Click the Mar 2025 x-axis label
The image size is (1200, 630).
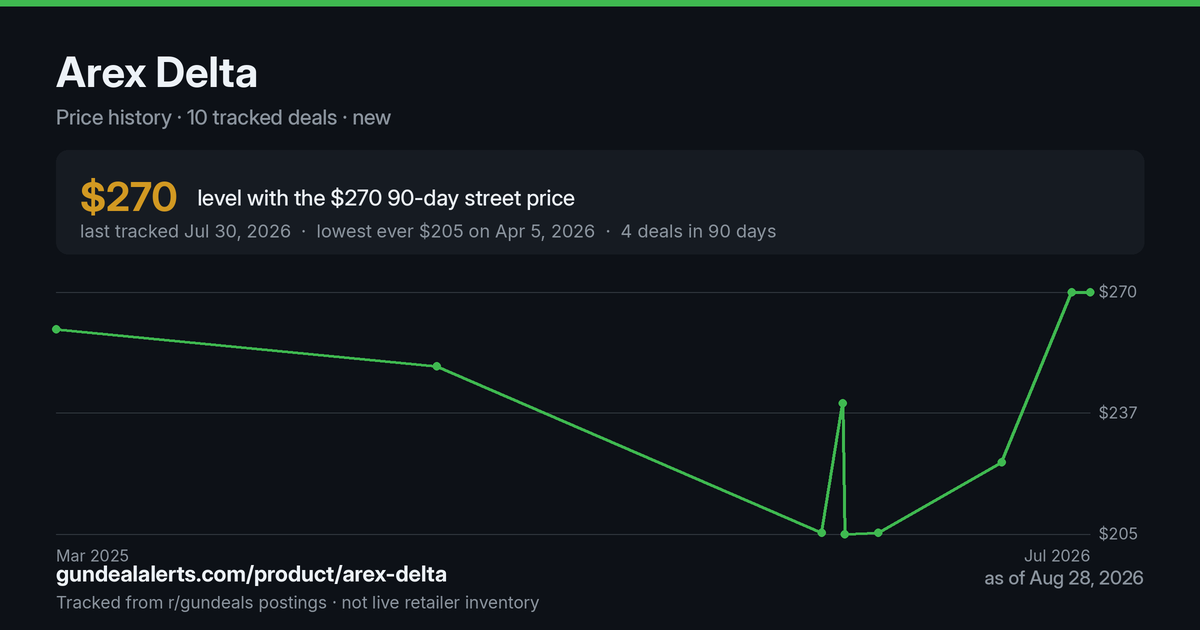tap(92, 555)
